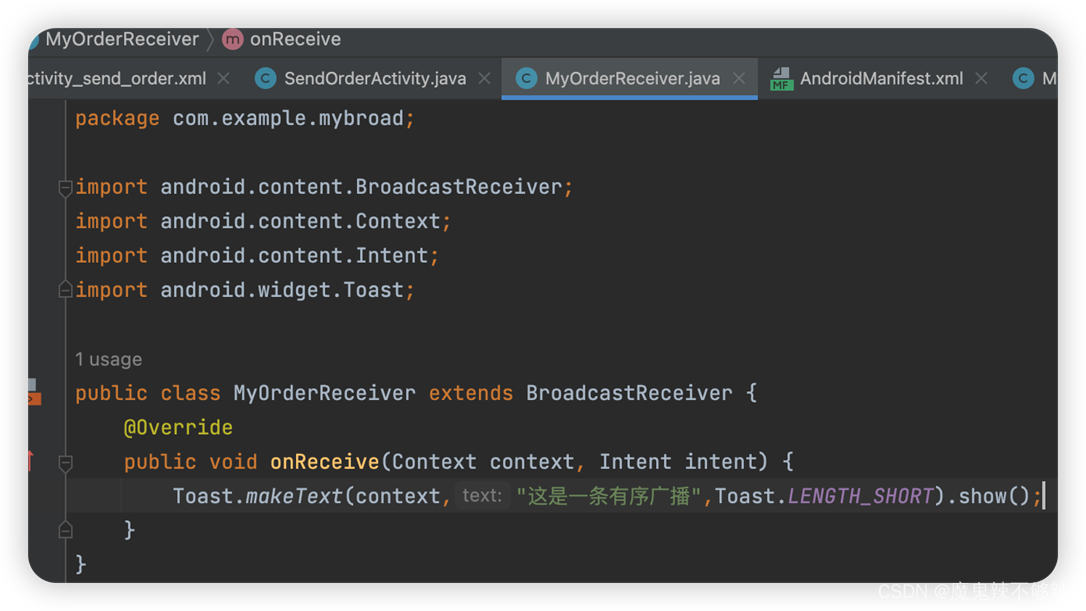Collapse the onReceive method with its fold marker
Image resolution: width=1086 pixels, height=611 pixels.
64,461
